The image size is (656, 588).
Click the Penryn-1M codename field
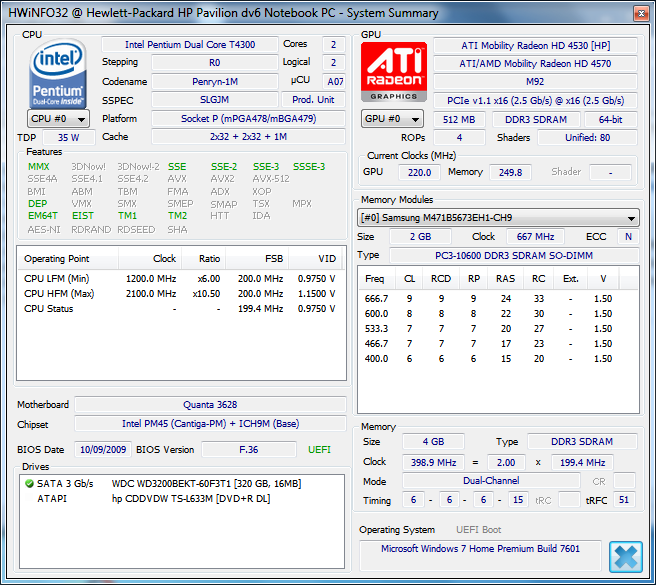(x=215, y=82)
